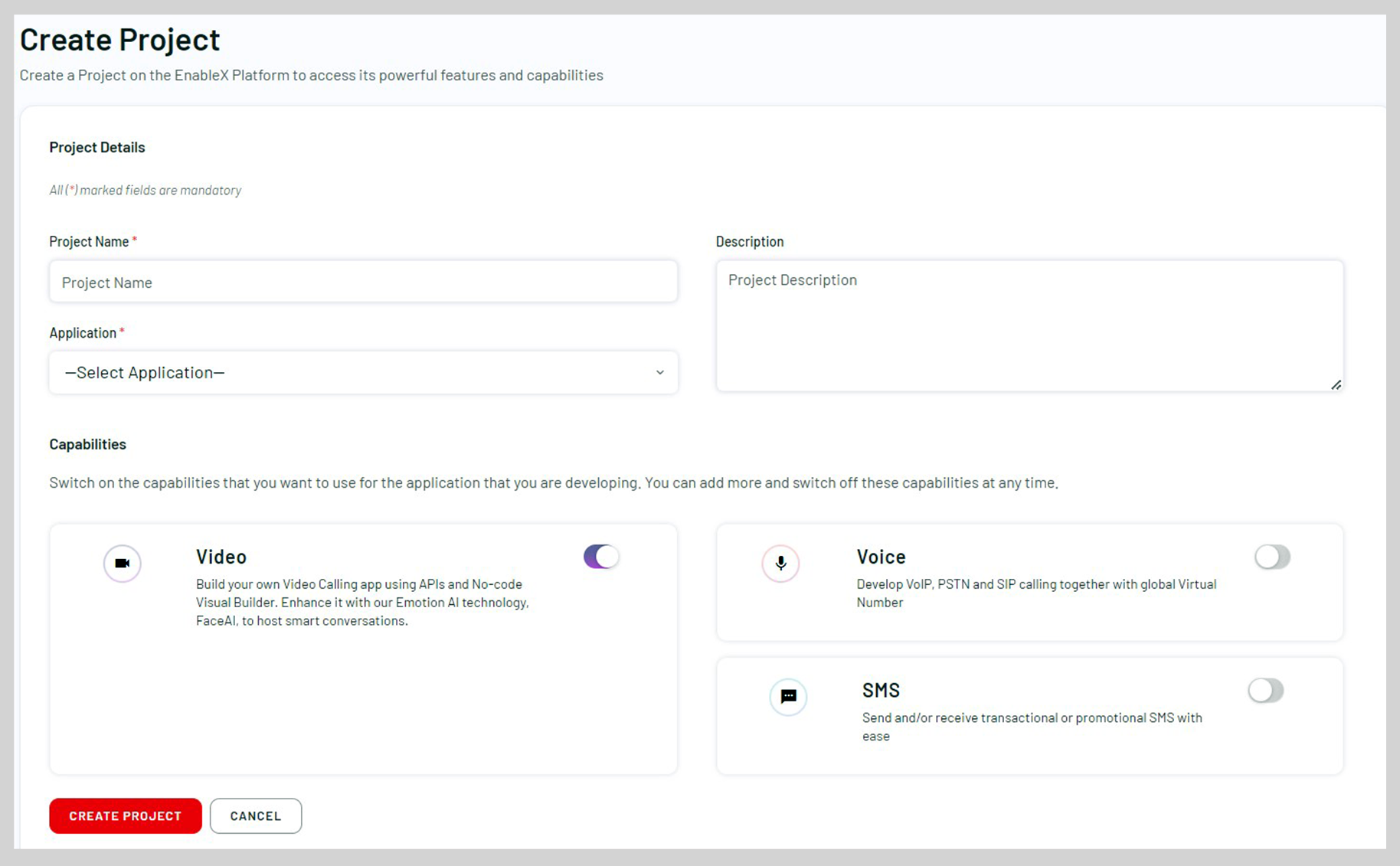
Task: Click inside the Project Name input field
Action: [363, 282]
